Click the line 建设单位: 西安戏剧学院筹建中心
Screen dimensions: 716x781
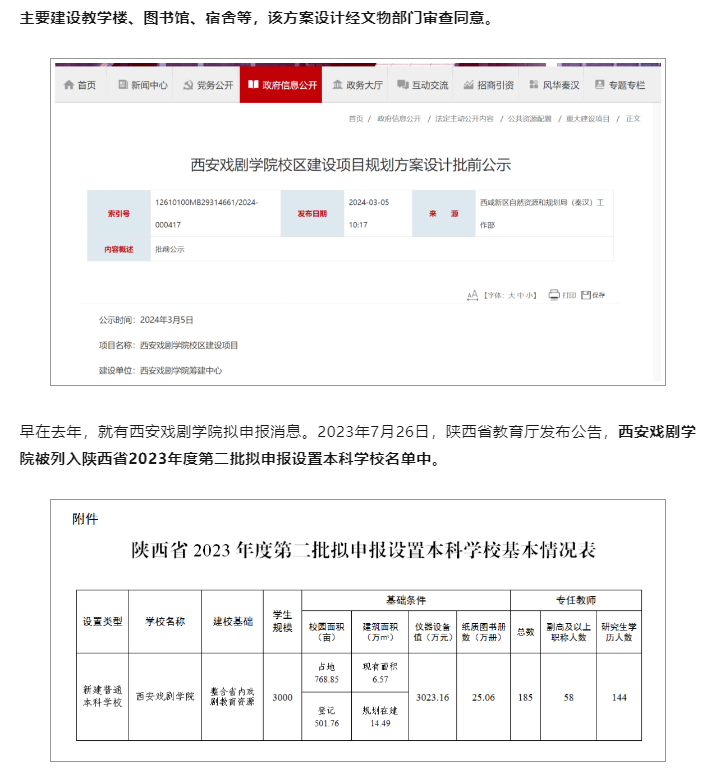point(160,371)
